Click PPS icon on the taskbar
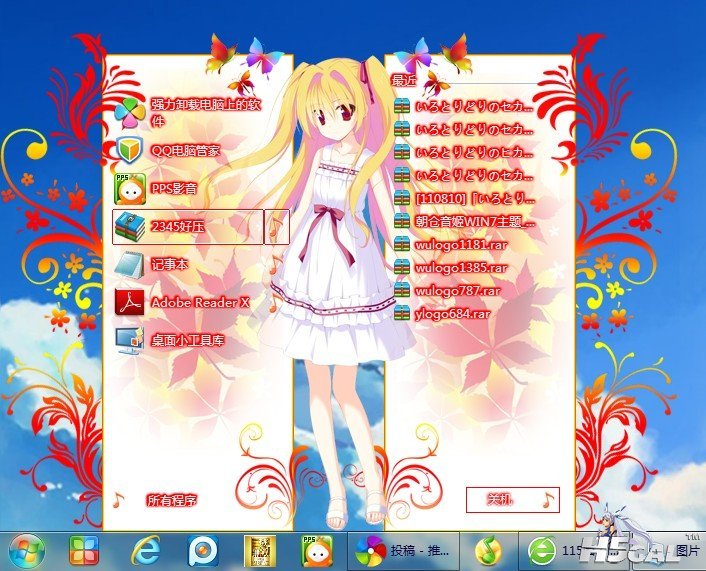This screenshot has width=706, height=571. tap(317, 549)
